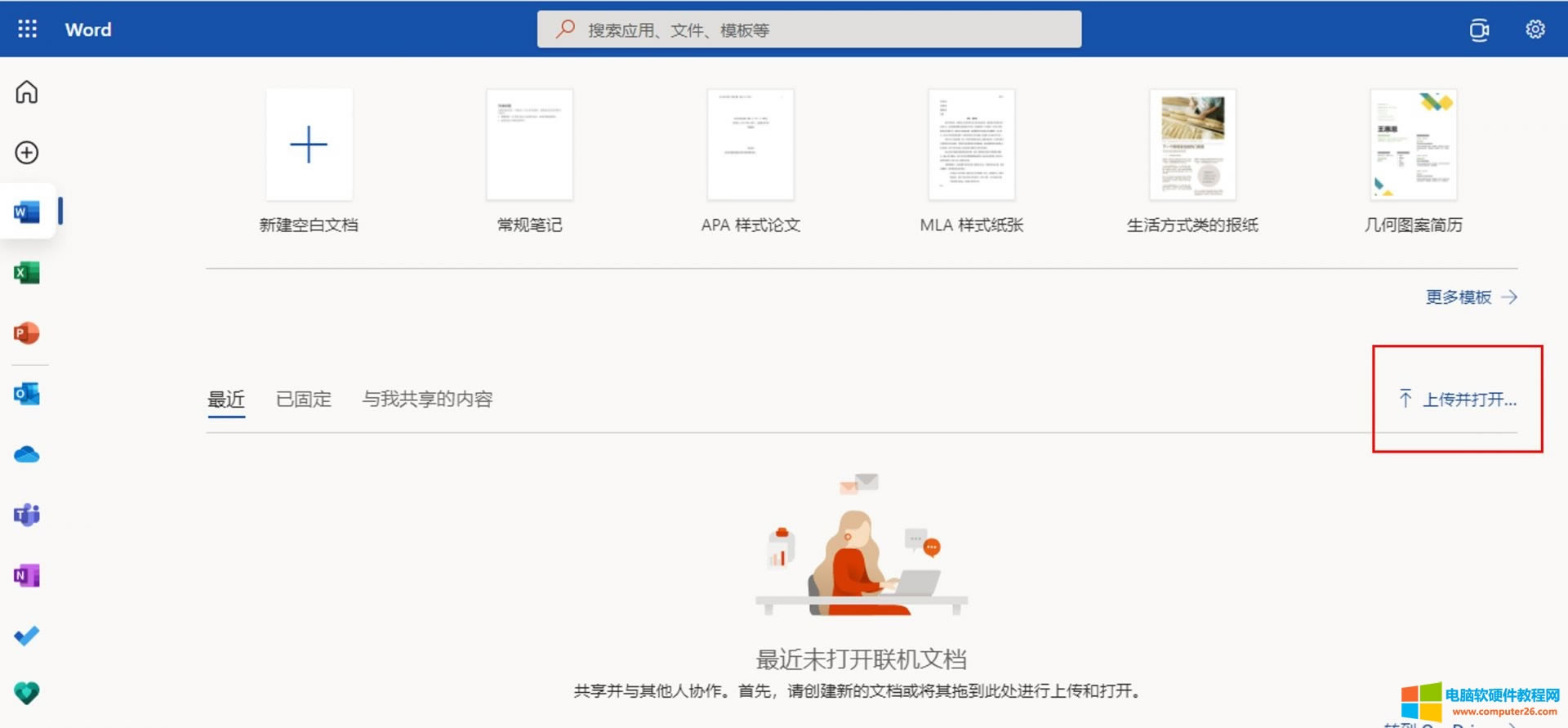Choose the 几何图案简历 resume template

pyautogui.click(x=1413, y=145)
